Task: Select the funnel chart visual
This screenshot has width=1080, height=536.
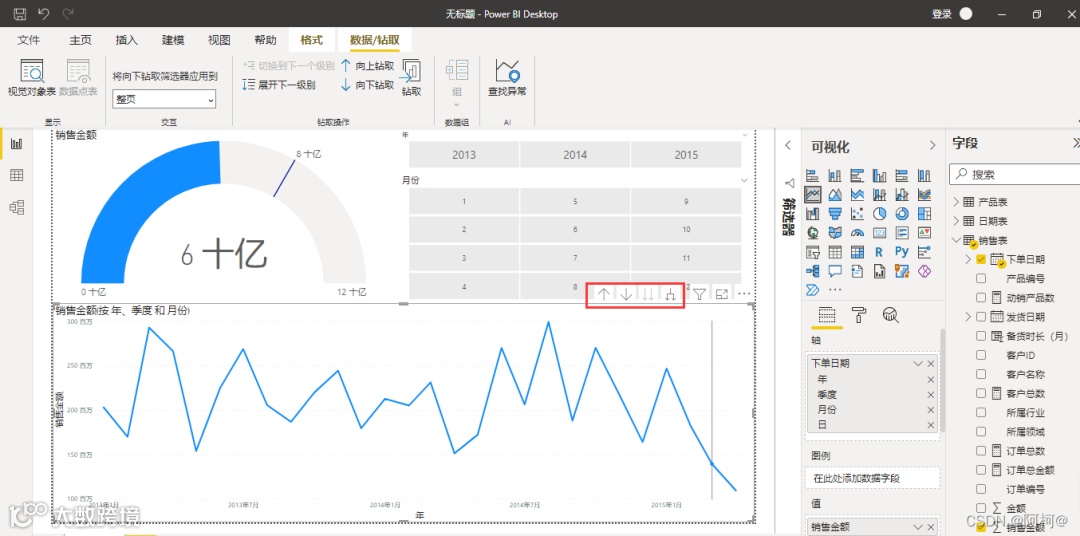Action: (835, 214)
